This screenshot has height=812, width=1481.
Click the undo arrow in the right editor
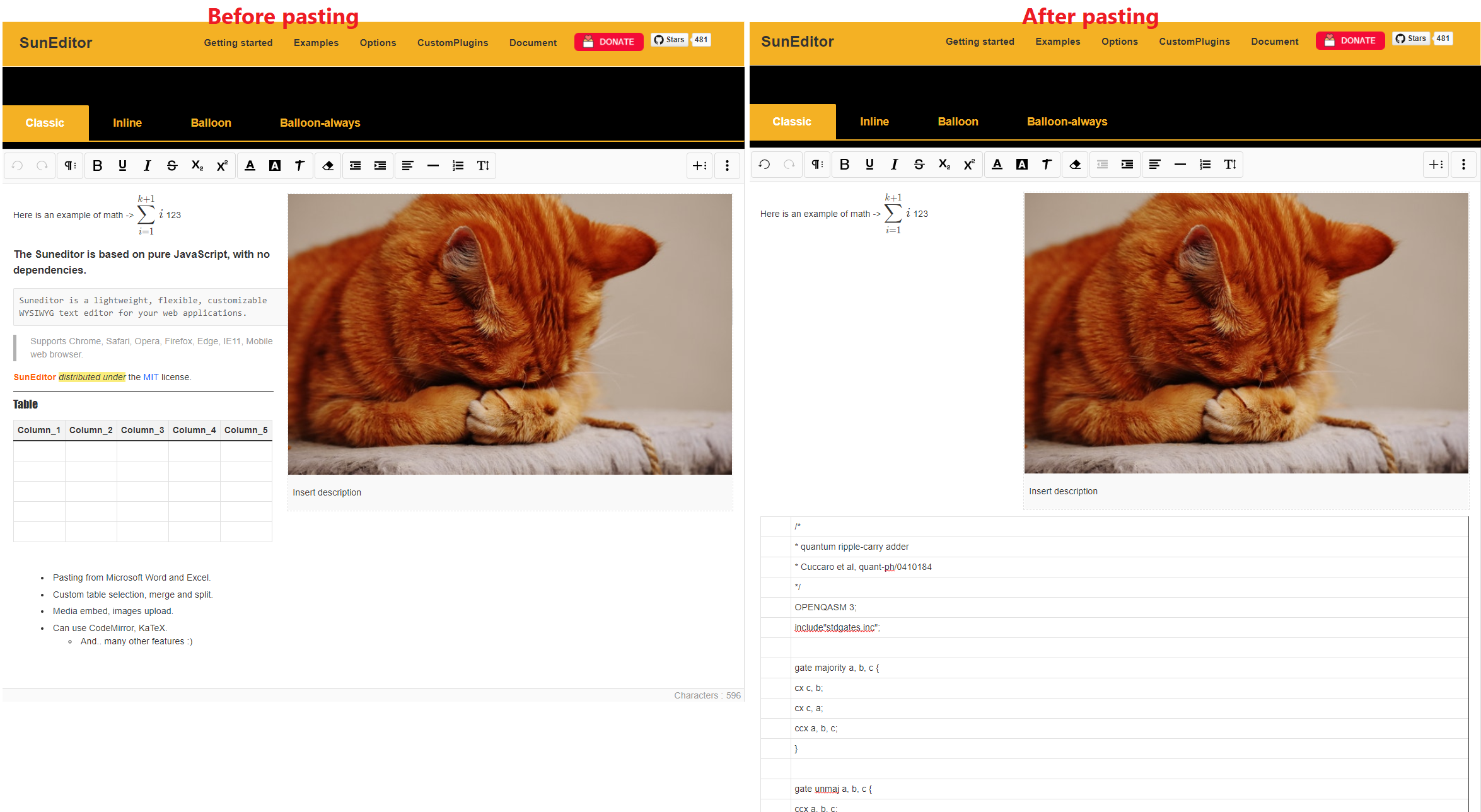(764, 165)
